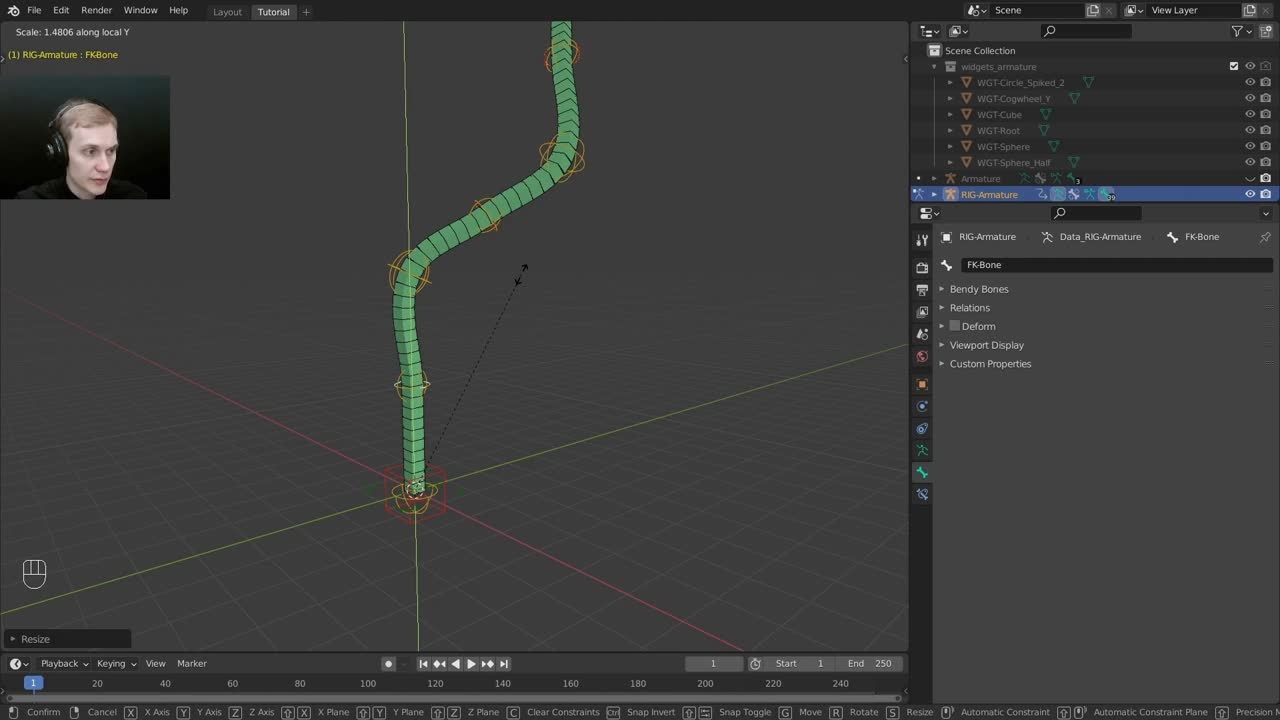Screen dimensions: 1280x720
Task: Open the Output properties tab
Action: 922,290
